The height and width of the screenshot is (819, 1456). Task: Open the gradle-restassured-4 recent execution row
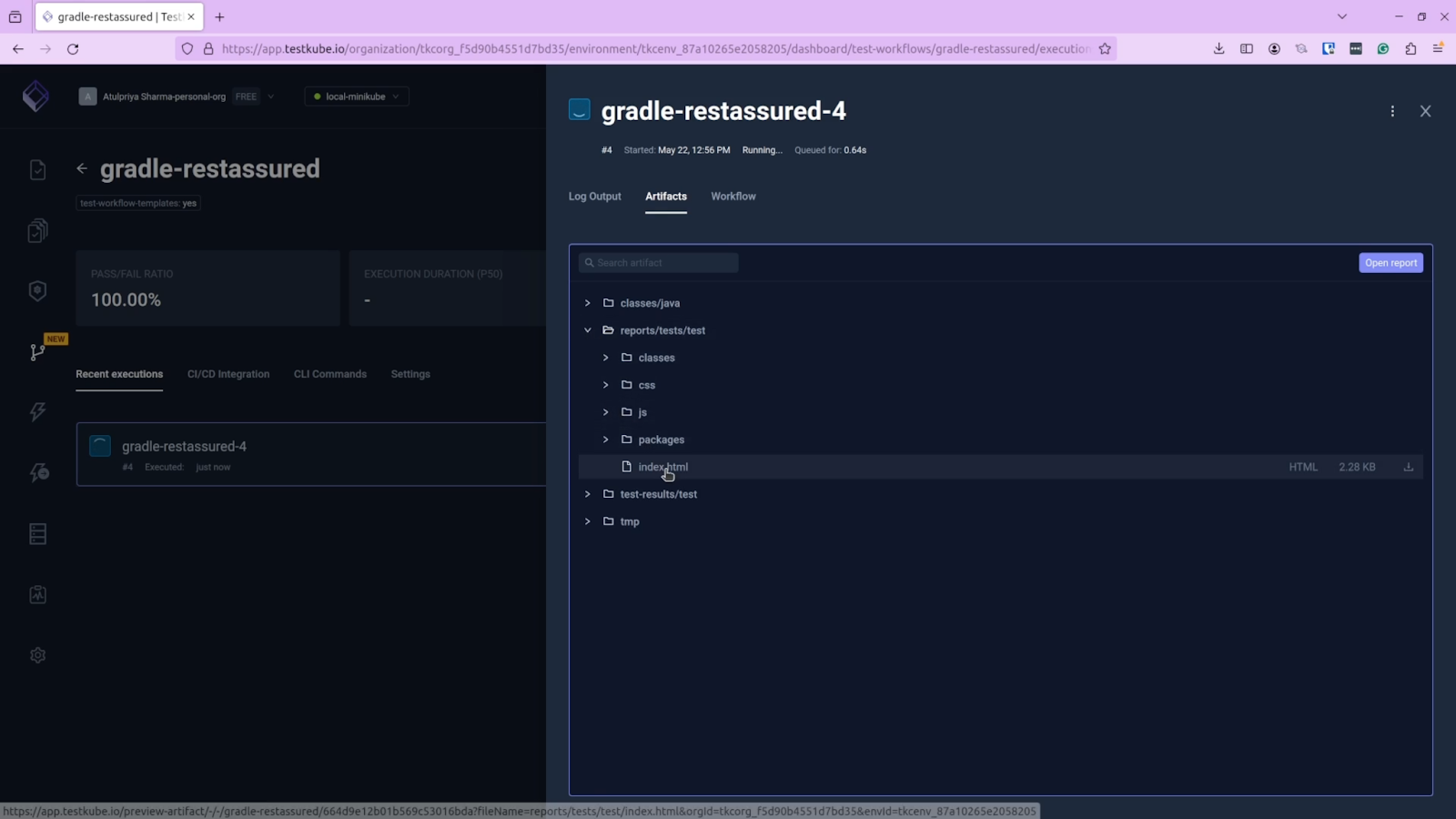311,454
